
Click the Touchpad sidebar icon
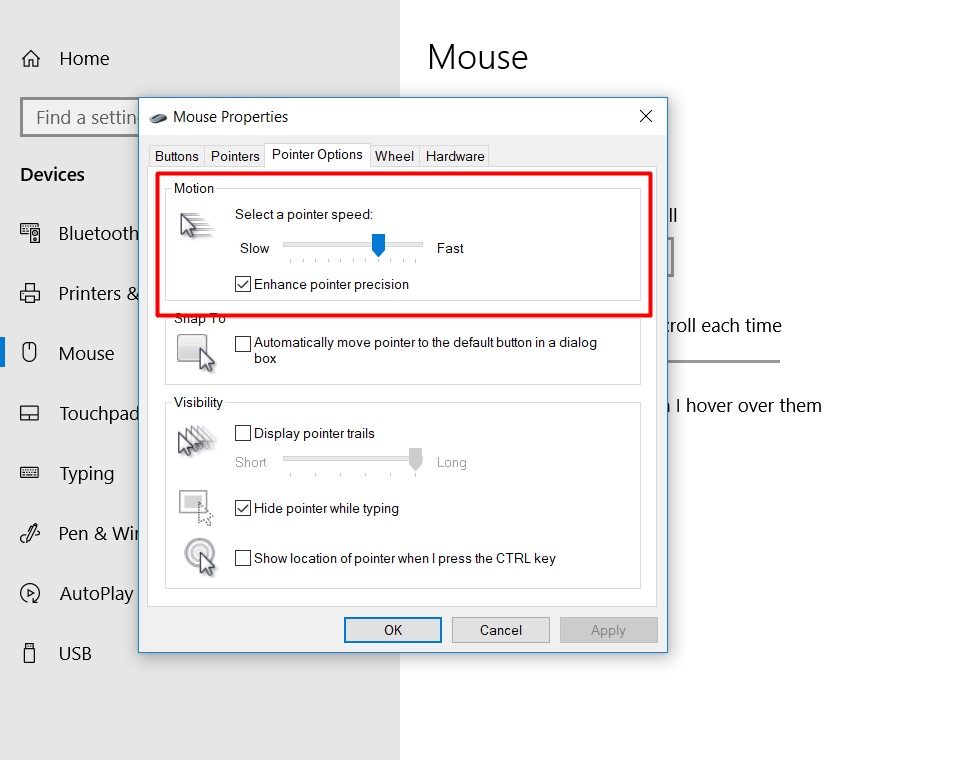pyautogui.click(x=31, y=413)
